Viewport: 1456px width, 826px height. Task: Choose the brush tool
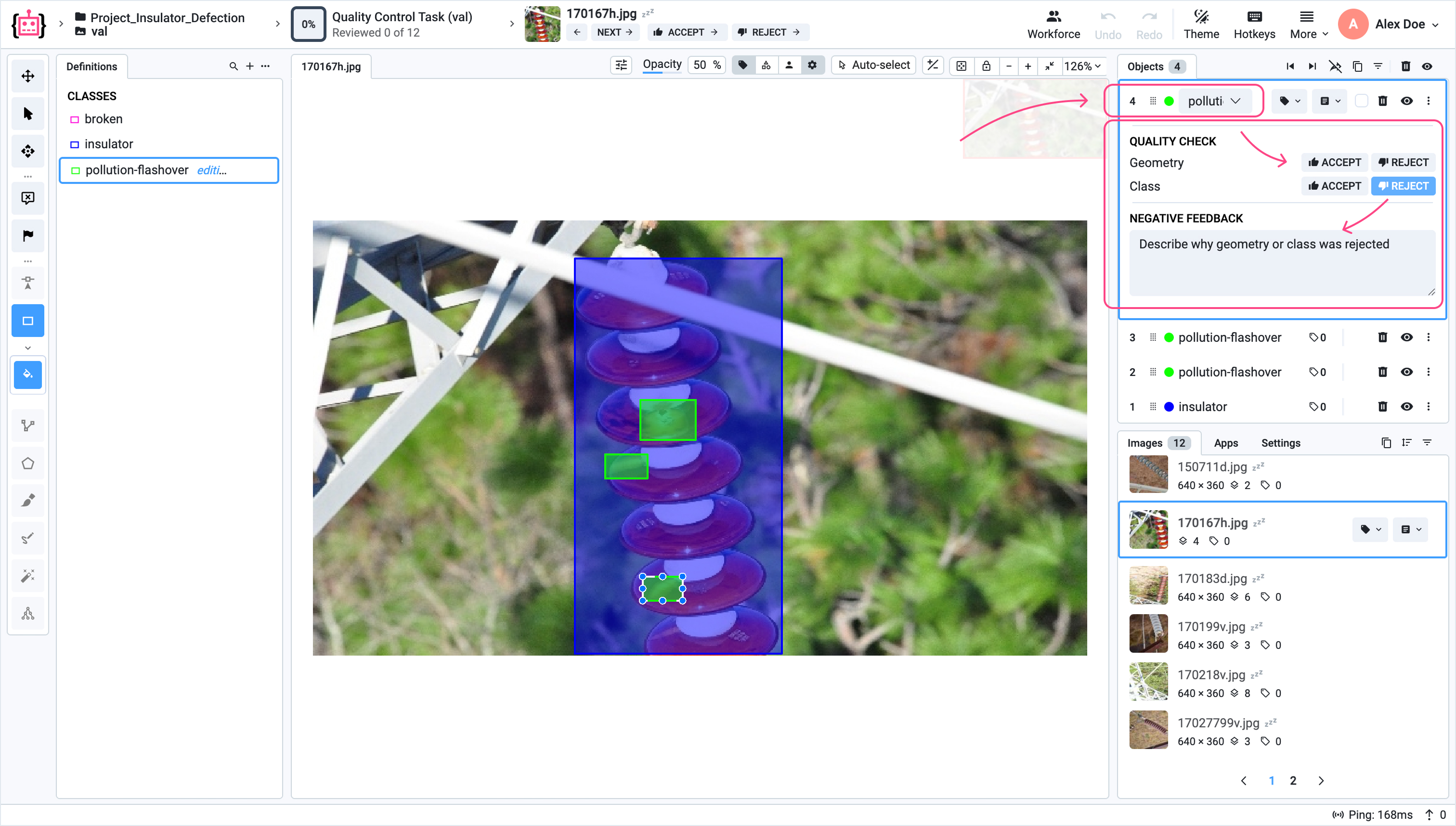coord(28,501)
